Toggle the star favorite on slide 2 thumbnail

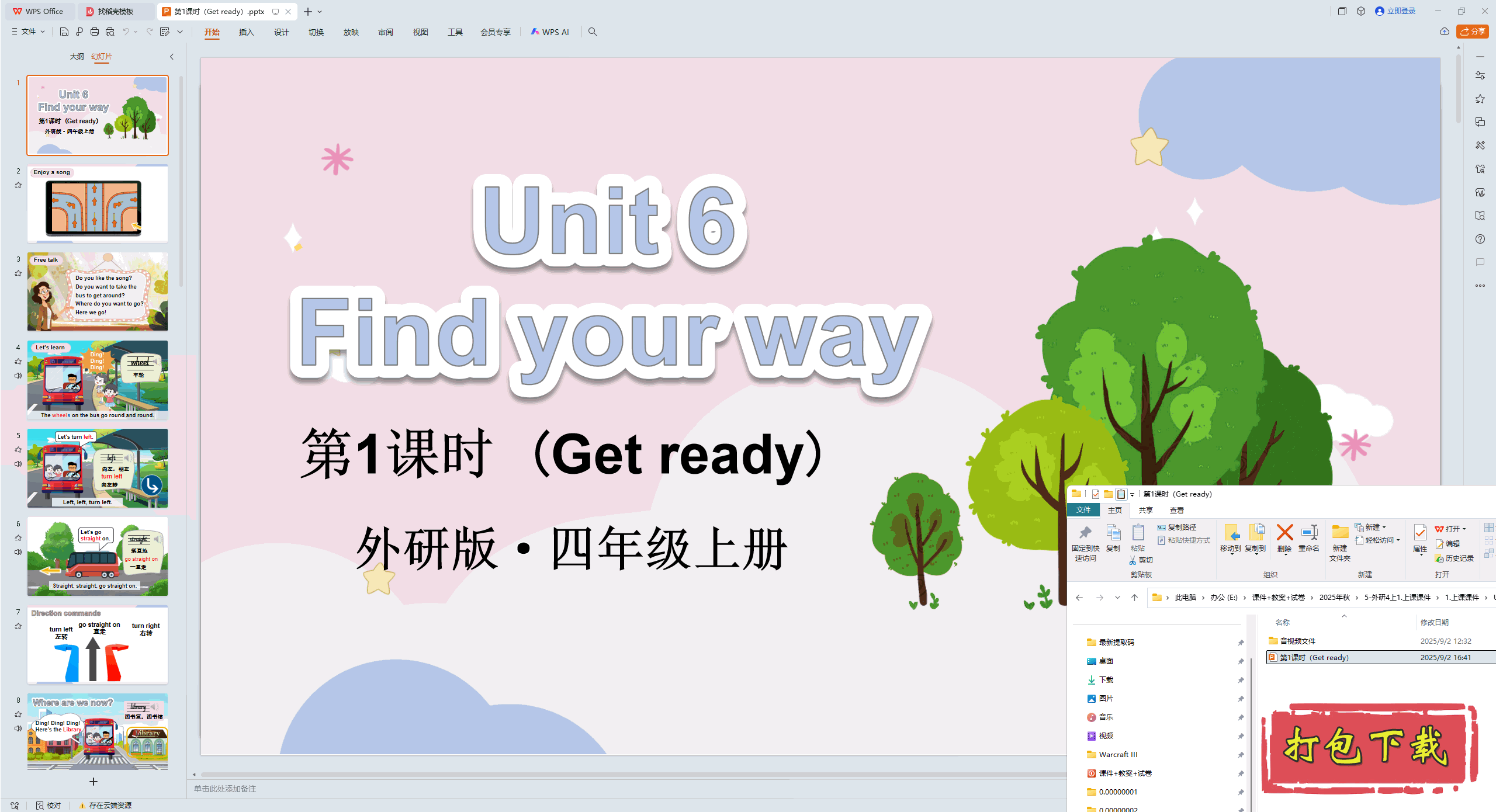coord(18,186)
